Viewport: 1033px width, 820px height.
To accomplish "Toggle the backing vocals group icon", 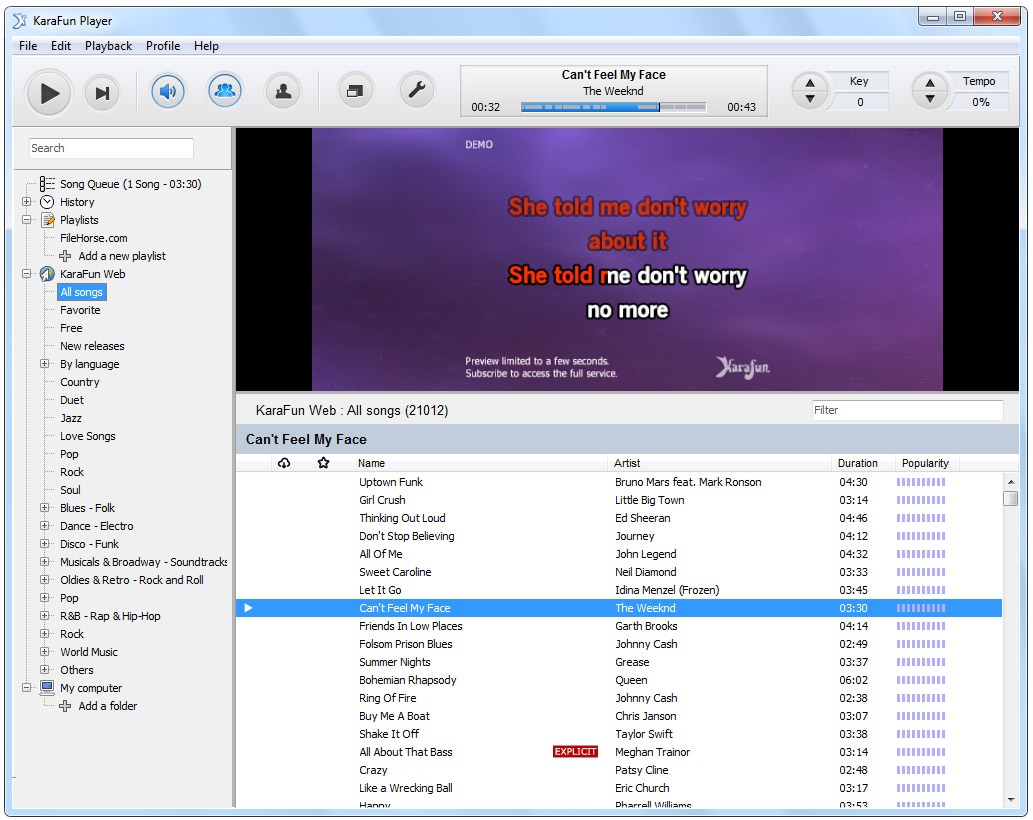I will (226, 92).
